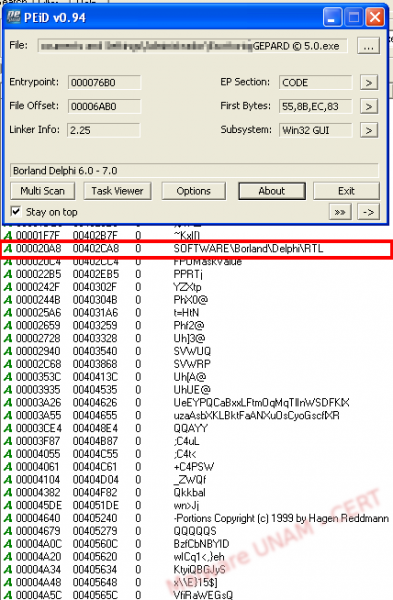Click the Subsystem field Win32 GUI
This screenshot has height=600, width=393.
coord(315,130)
